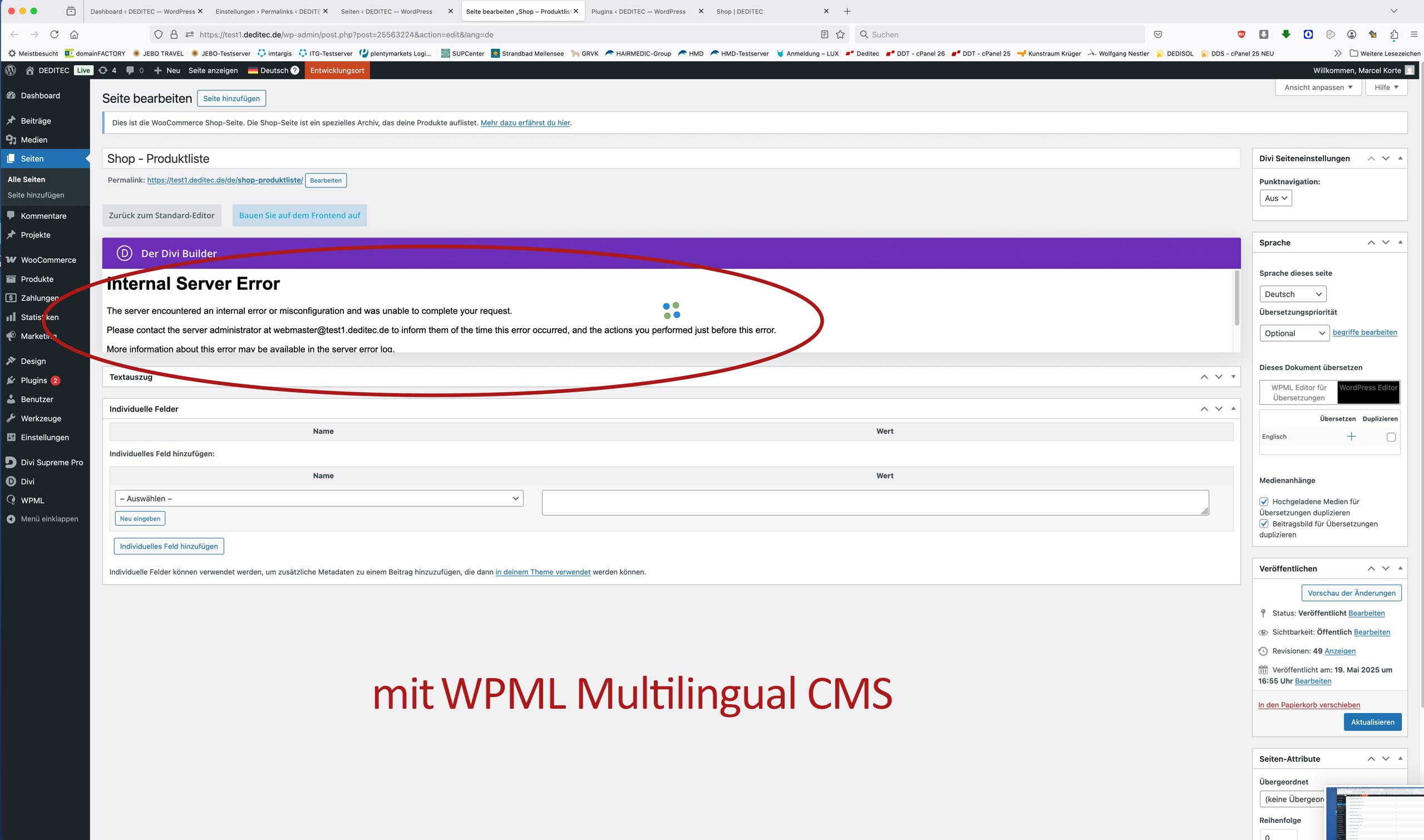Click In den Papierkorb verschieben link
Screen dimensions: 1424x840
pyautogui.click(x=1309, y=705)
